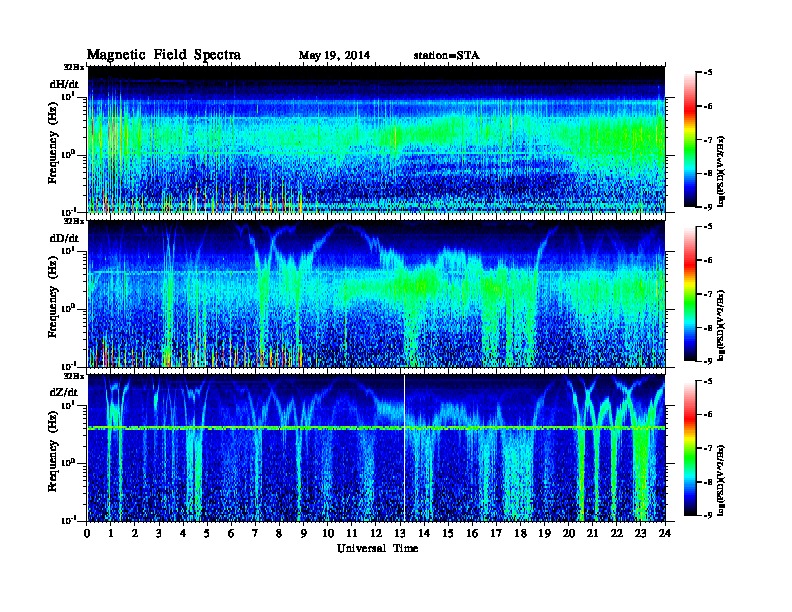The image size is (792, 612).
Task: Click the 32Hz label above the dD/dt panel
Action: pos(74,221)
